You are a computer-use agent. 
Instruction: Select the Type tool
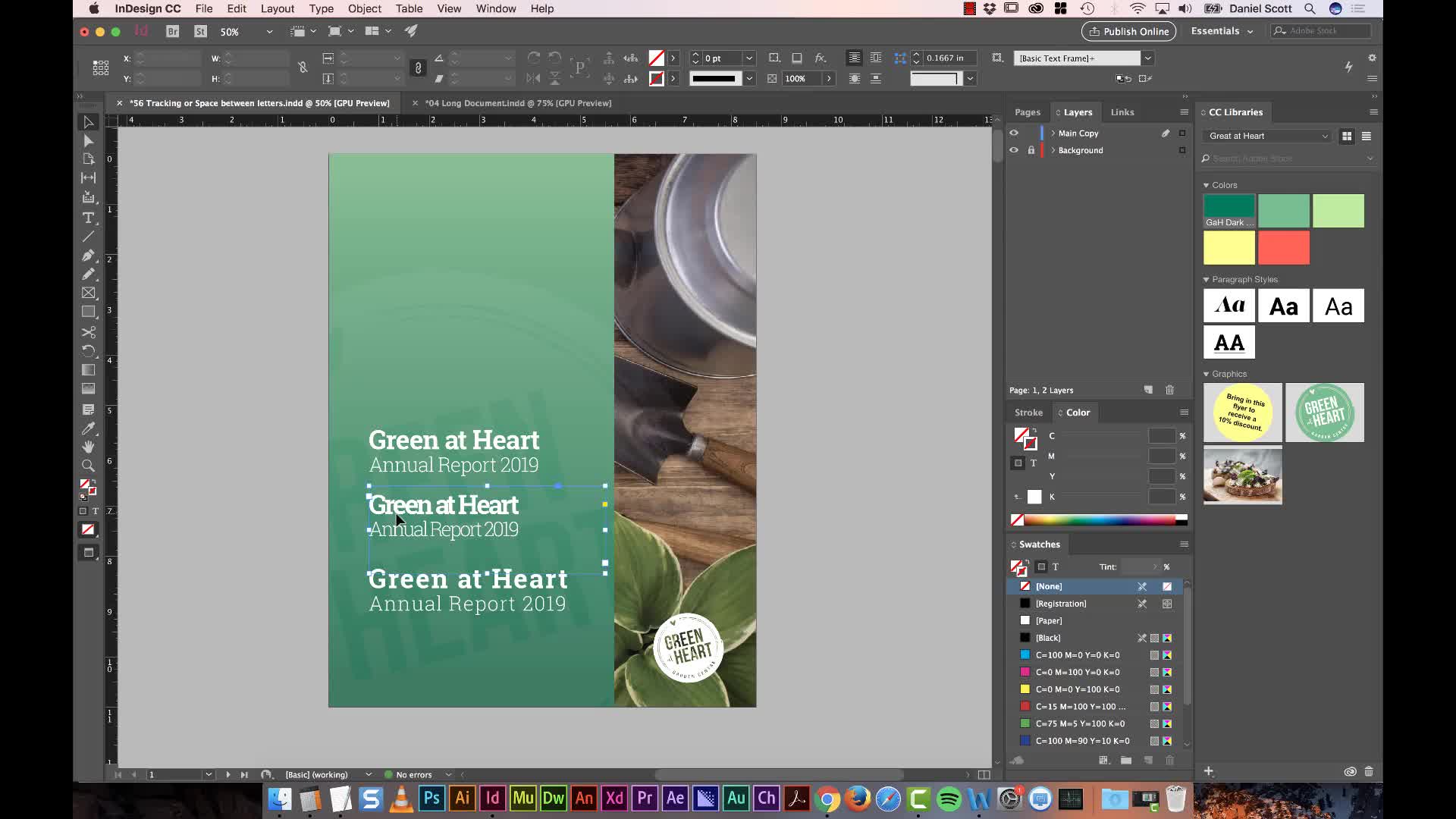(89, 218)
